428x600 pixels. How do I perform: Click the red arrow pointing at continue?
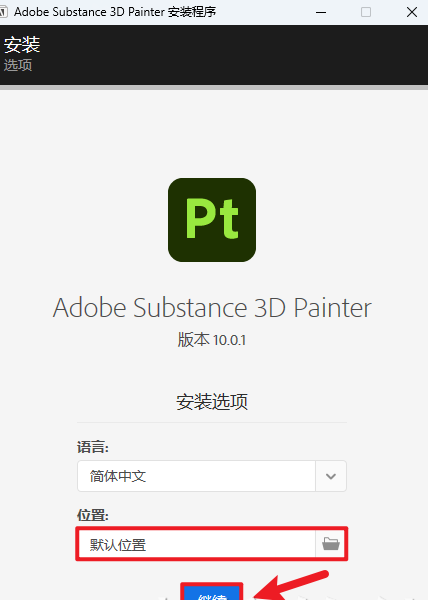click(291, 585)
